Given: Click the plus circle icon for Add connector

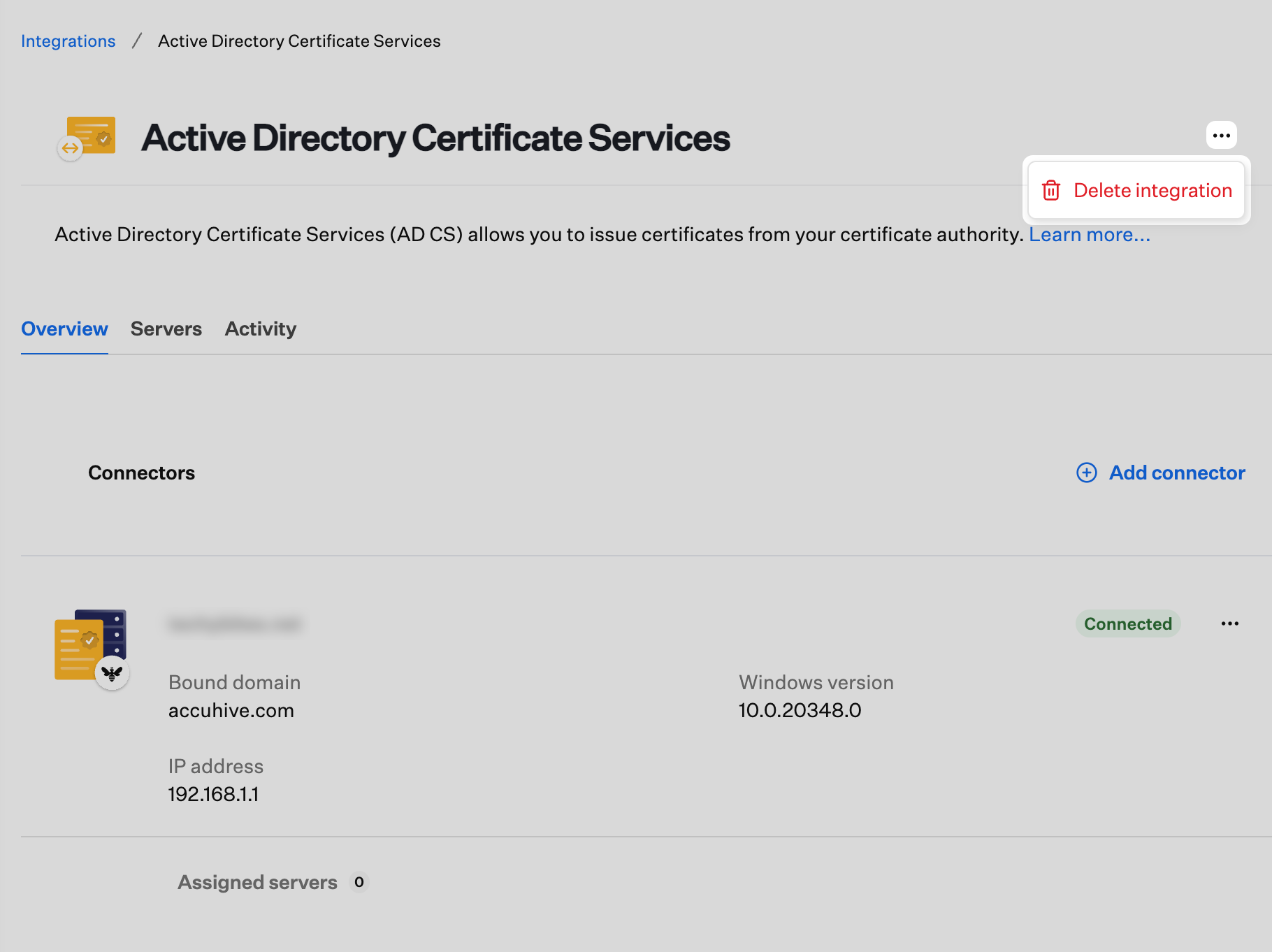Looking at the screenshot, I should coord(1087,473).
